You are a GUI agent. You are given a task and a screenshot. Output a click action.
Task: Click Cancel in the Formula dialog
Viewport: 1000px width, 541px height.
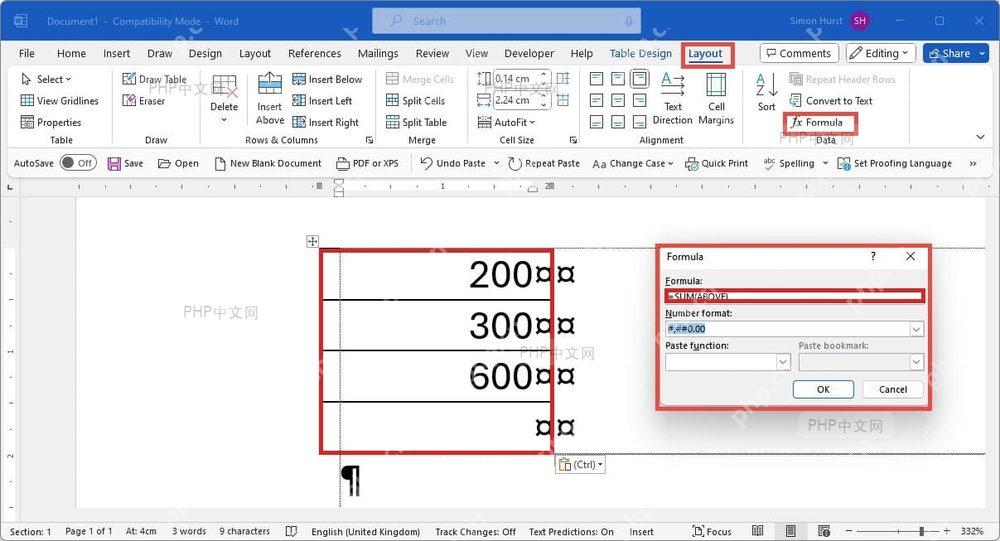coord(893,389)
